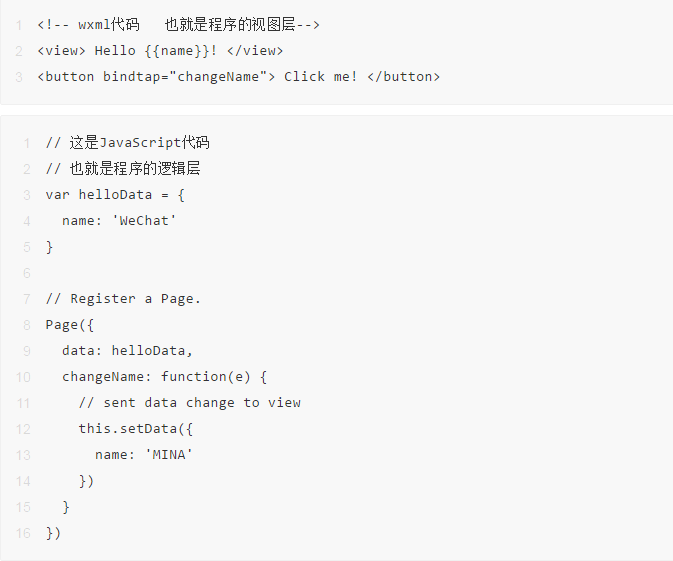The width and height of the screenshot is (673, 561).
Task: Click the "var helloData = {" declaration
Action: click(x=115, y=194)
